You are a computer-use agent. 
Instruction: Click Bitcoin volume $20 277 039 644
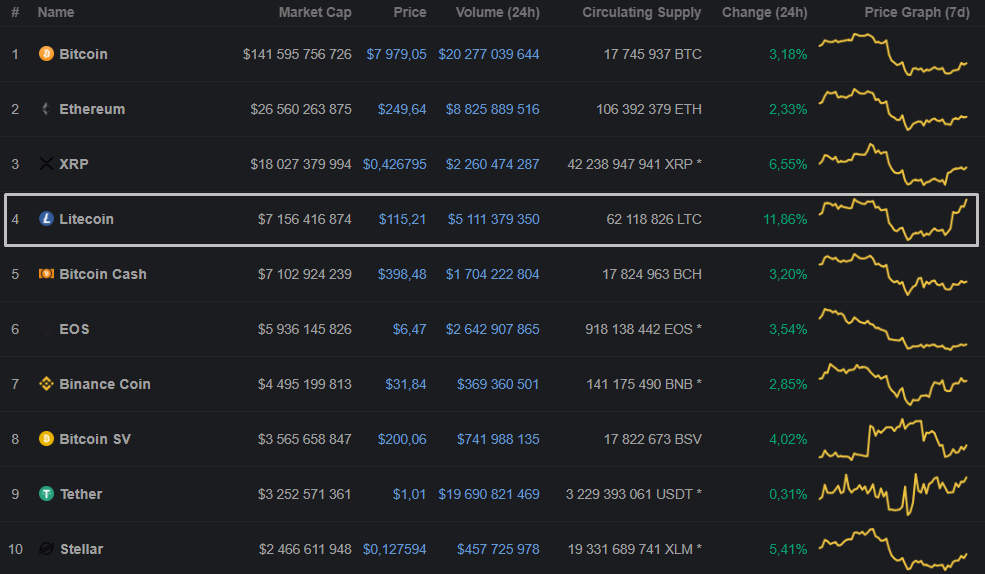pos(489,54)
